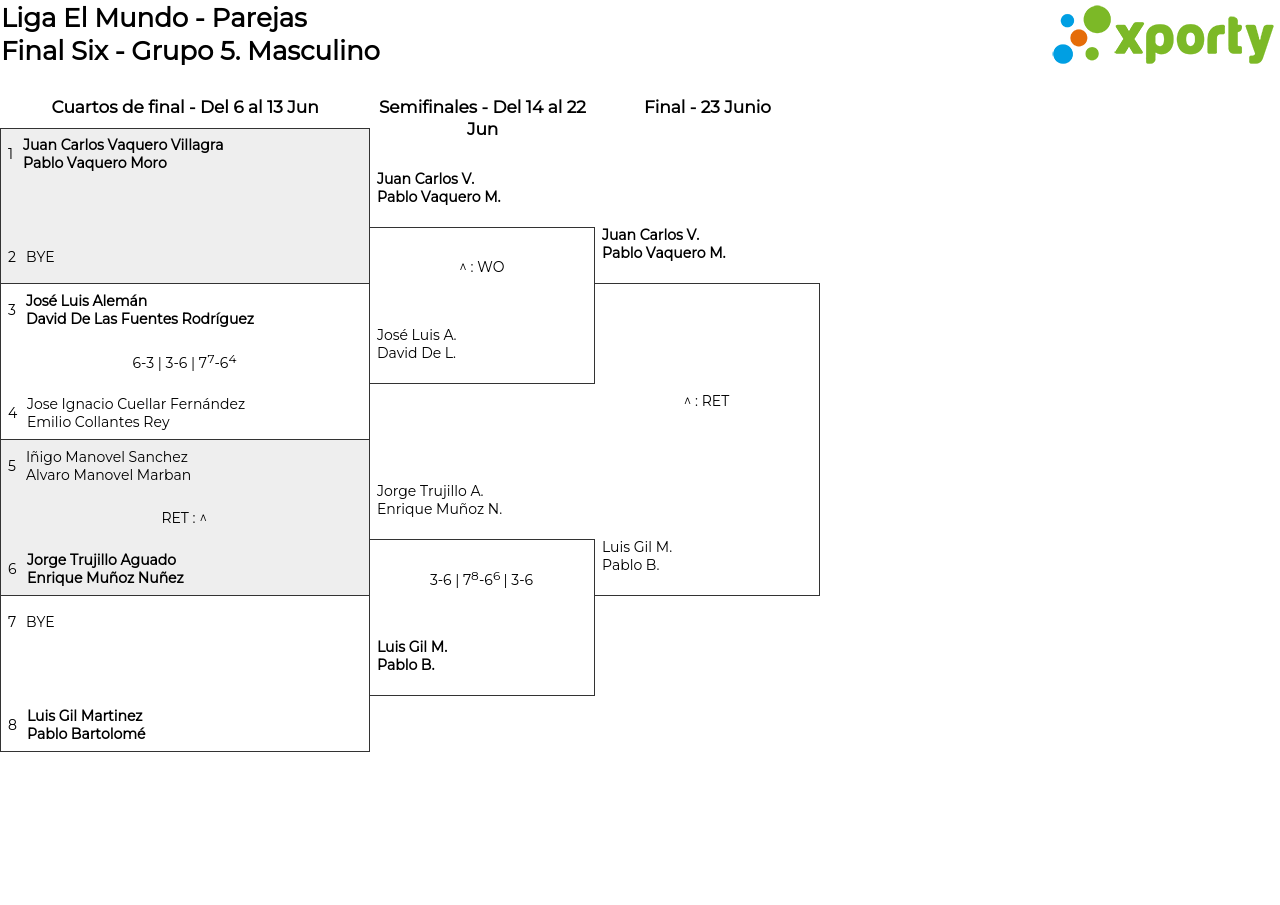This screenshot has height=905, width=1280.
Task: Click David De Las Fuentes Rodríguez
Action: click(140, 319)
